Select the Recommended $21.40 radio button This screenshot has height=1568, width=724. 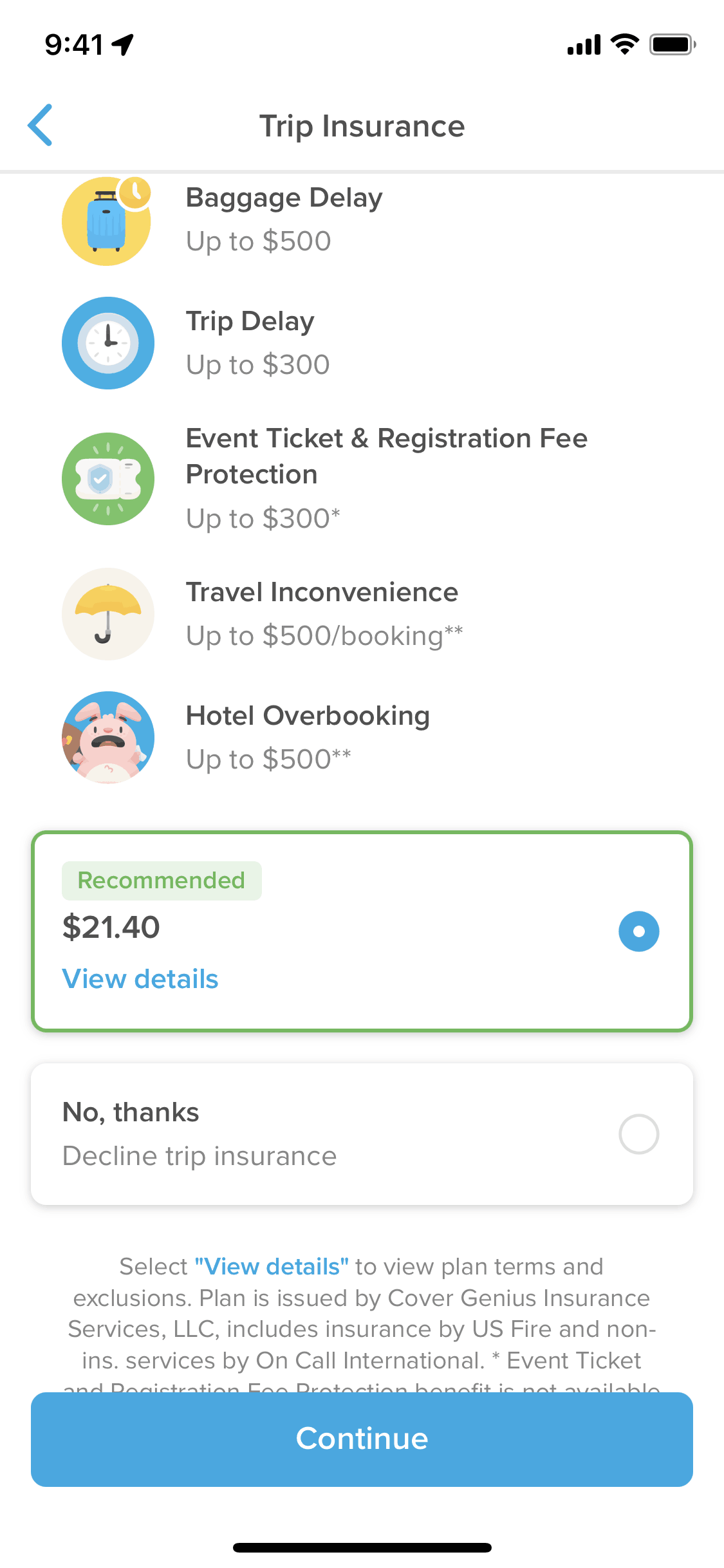(638, 931)
